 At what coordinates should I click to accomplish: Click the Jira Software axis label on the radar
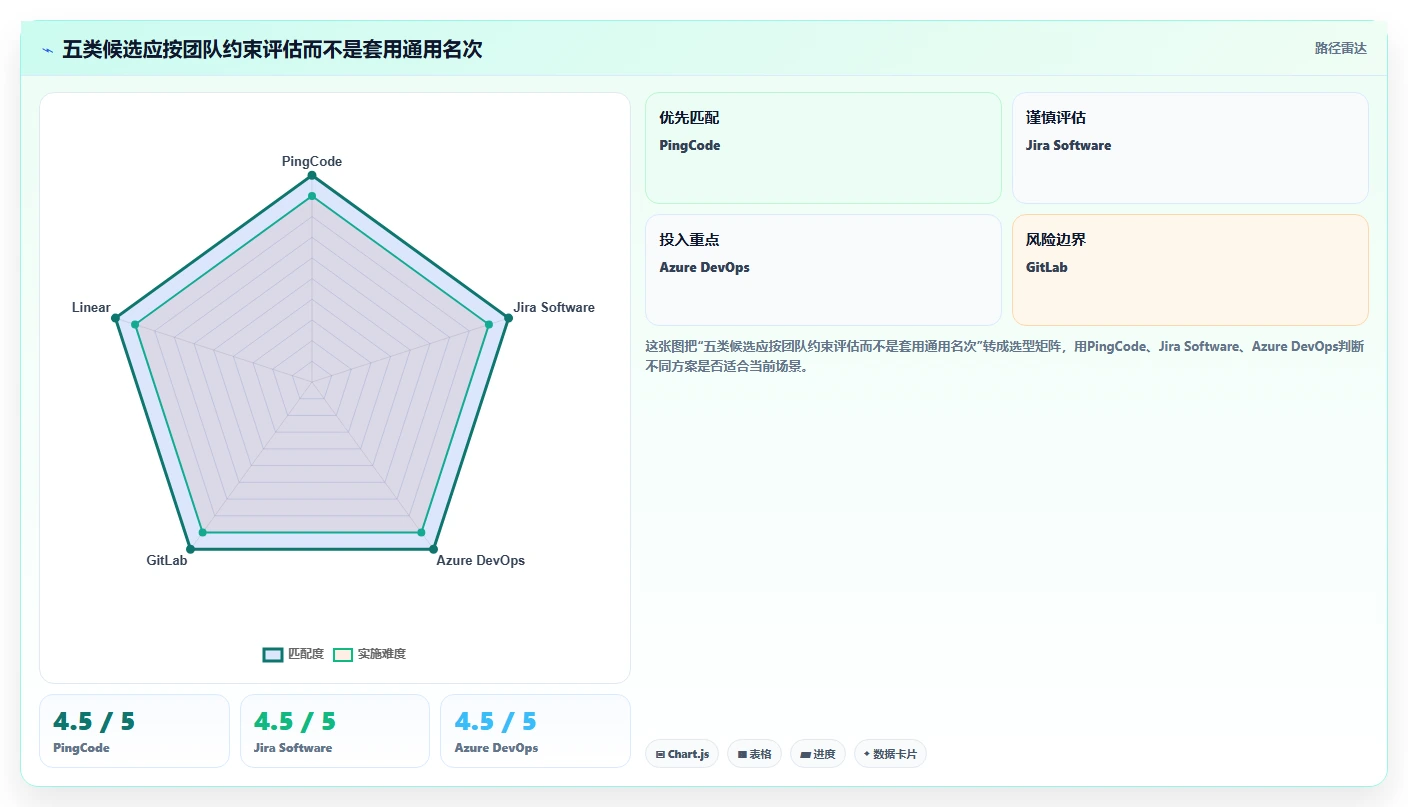click(x=554, y=307)
